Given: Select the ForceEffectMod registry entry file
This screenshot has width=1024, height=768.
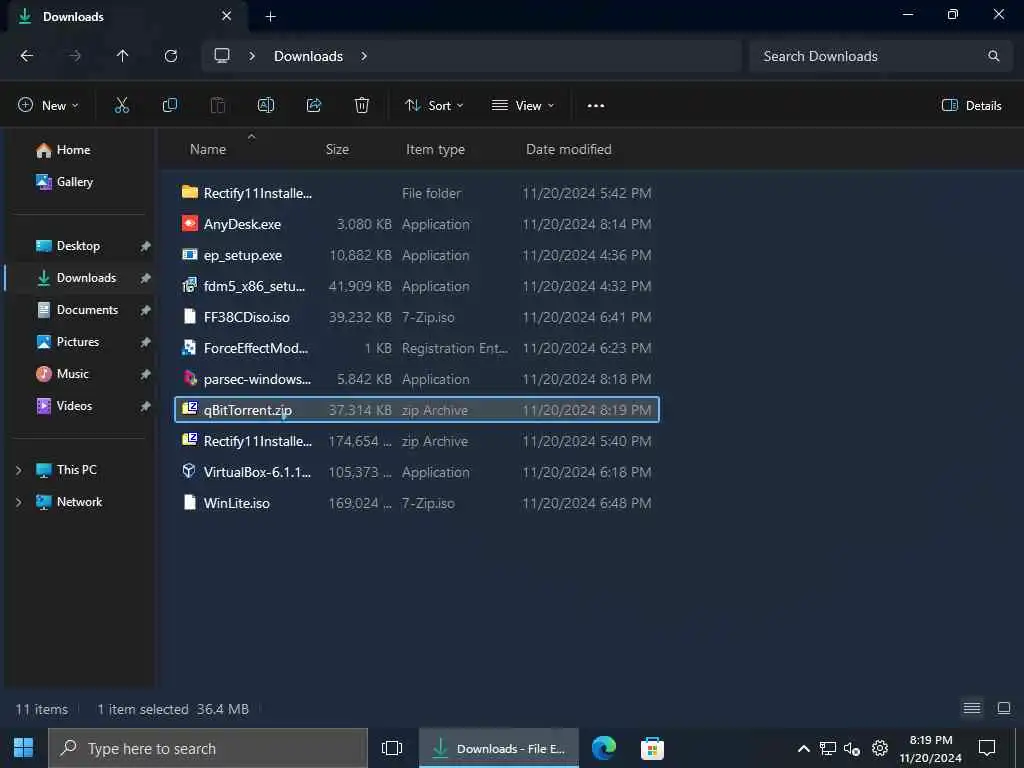Looking at the screenshot, I should tap(417, 348).
